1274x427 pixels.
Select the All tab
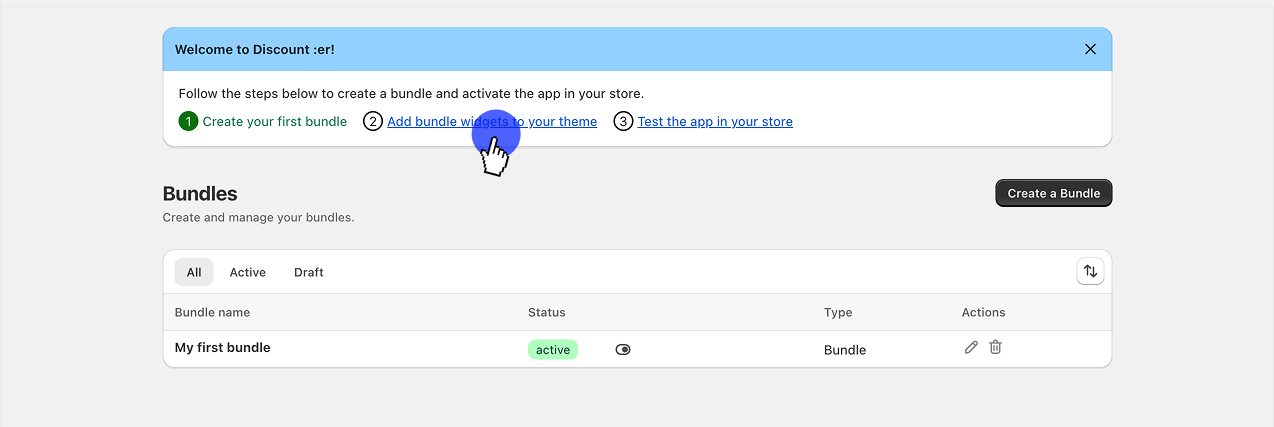(194, 272)
